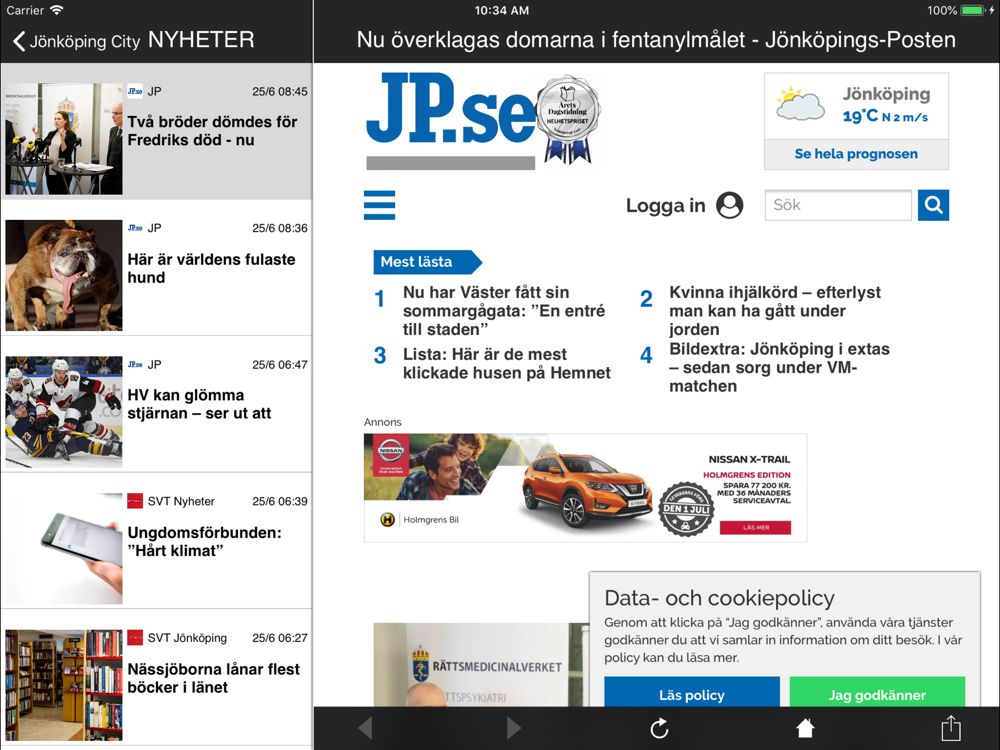The image size is (1000, 750).
Task: Click LÄS MER in Nissan ad
Action: coord(755,527)
